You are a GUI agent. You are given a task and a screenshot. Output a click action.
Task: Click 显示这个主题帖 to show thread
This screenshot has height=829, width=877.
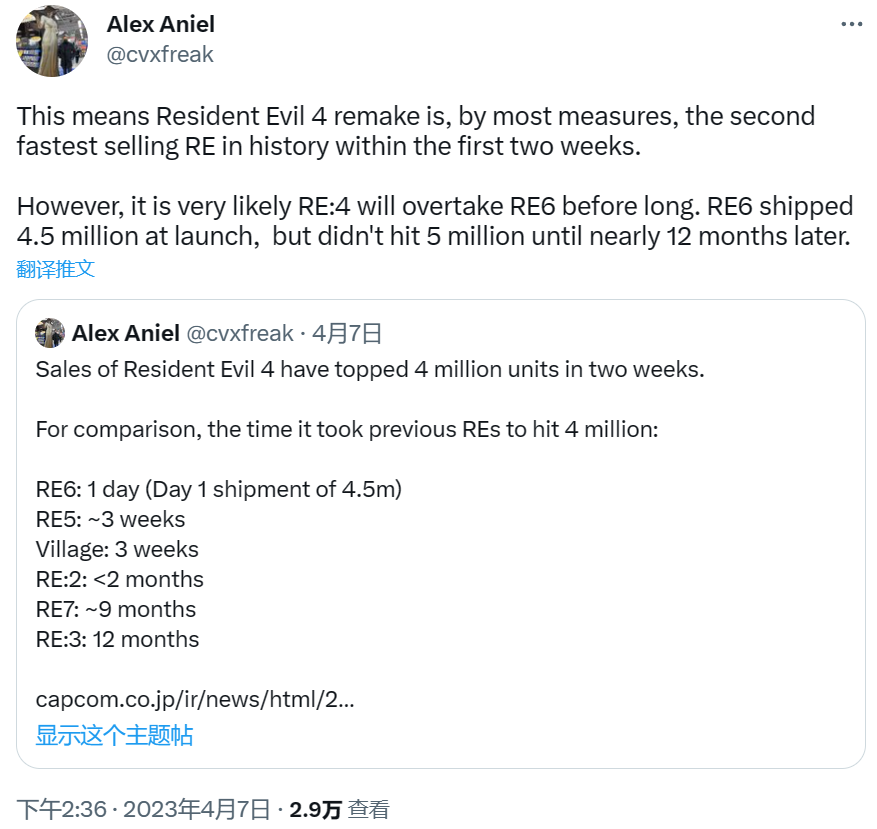[114, 735]
